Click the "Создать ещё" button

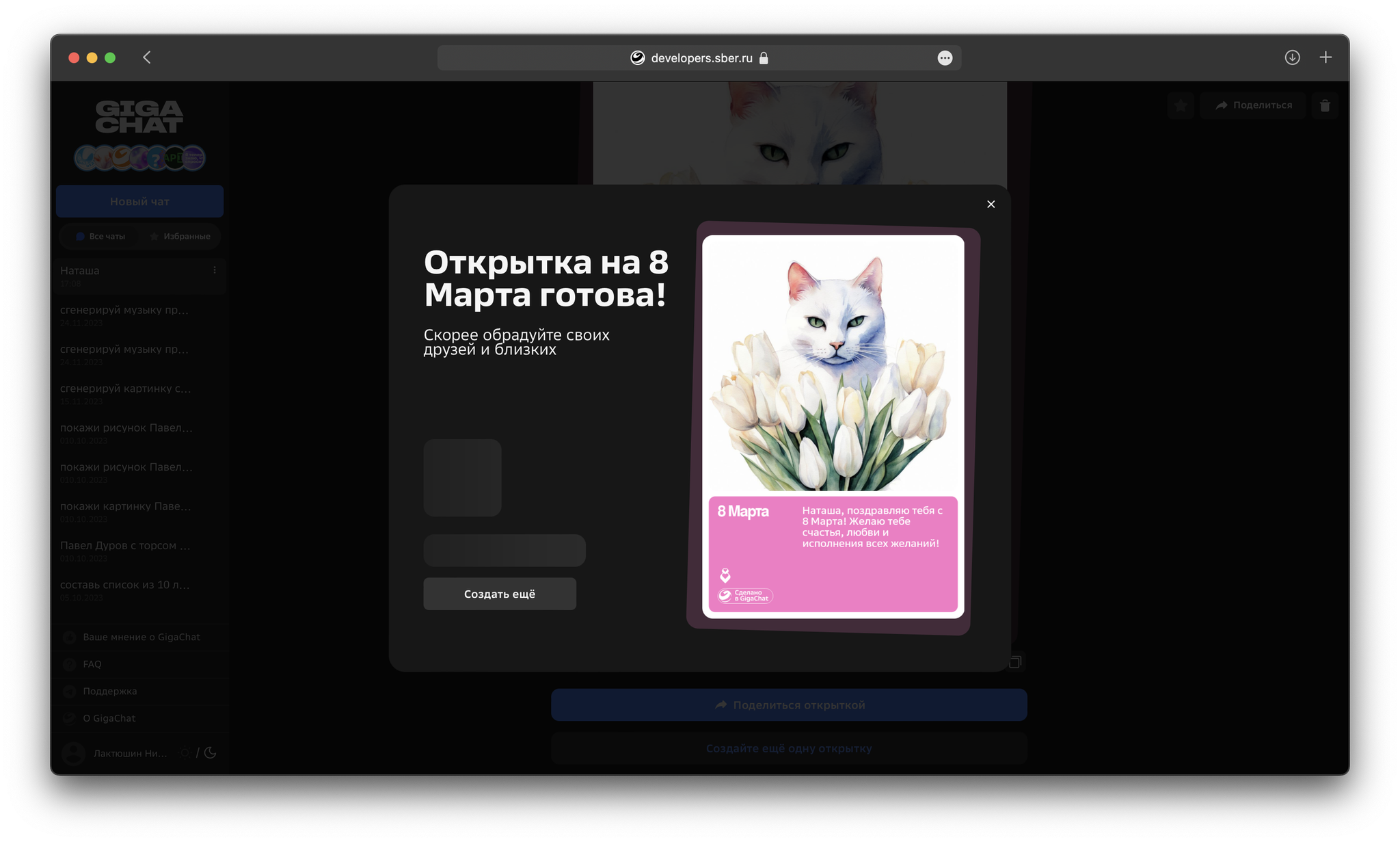(x=500, y=594)
